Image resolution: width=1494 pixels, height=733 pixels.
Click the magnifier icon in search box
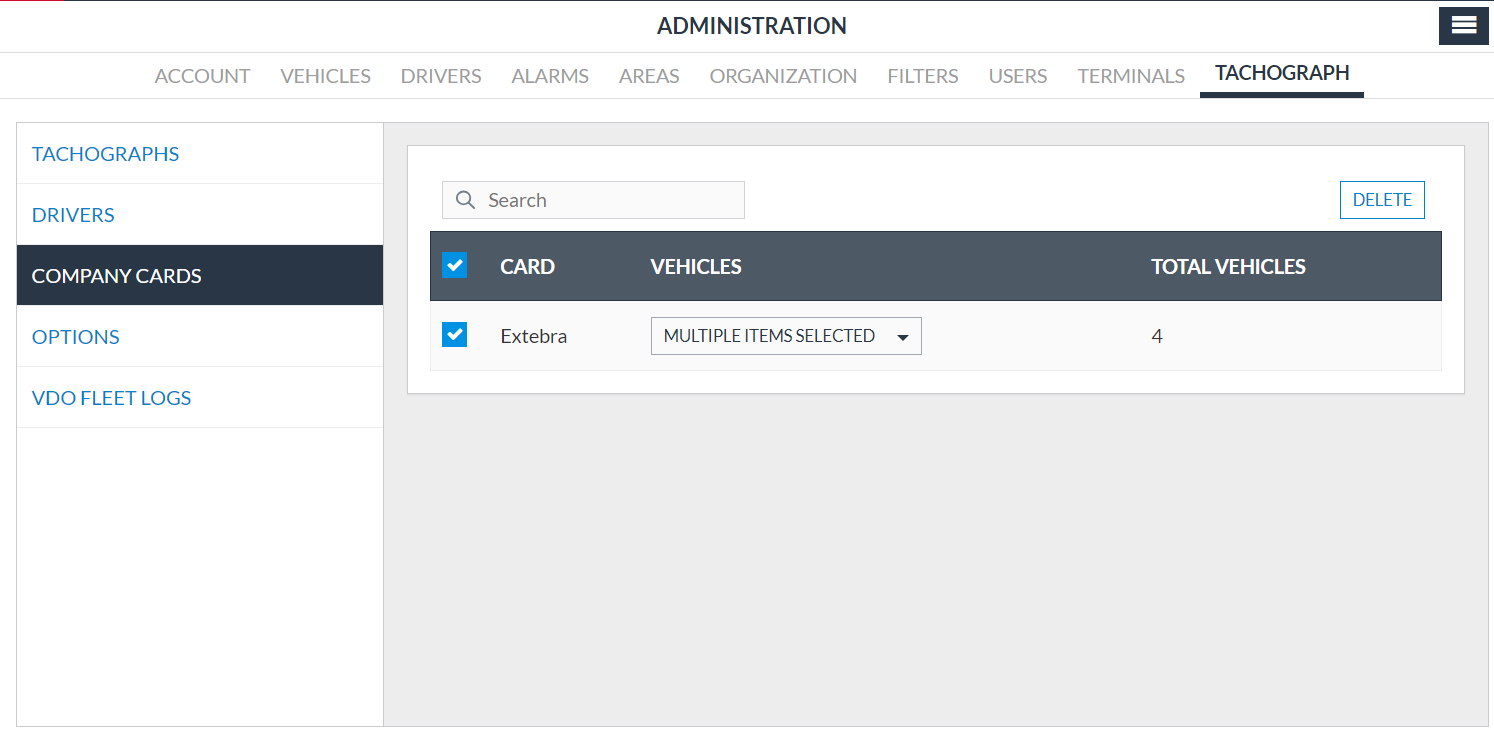(464, 200)
